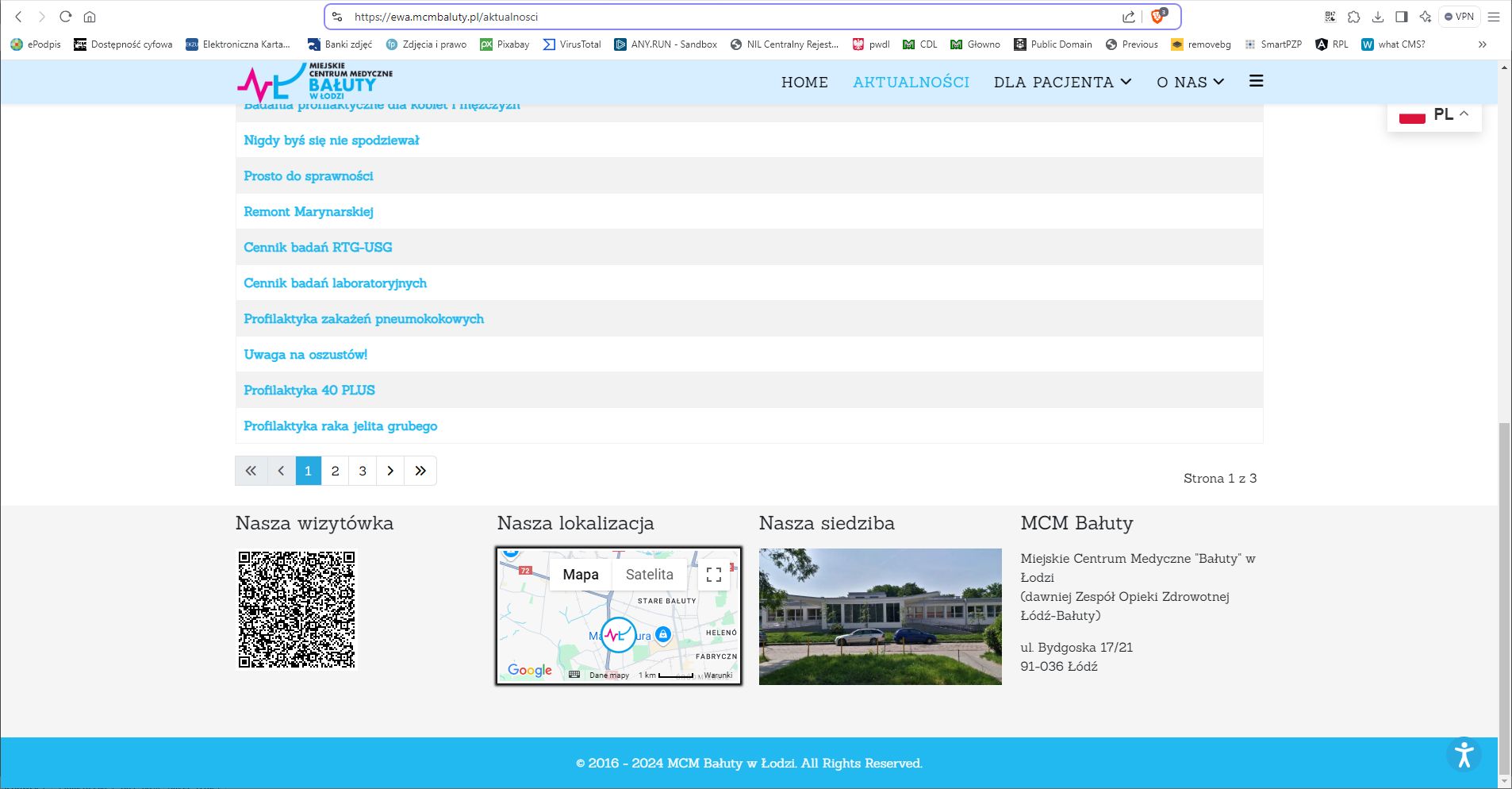1512x789 pixels.
Task: Click the QR code generator toolbar icon
Action: pos(1330,17)
